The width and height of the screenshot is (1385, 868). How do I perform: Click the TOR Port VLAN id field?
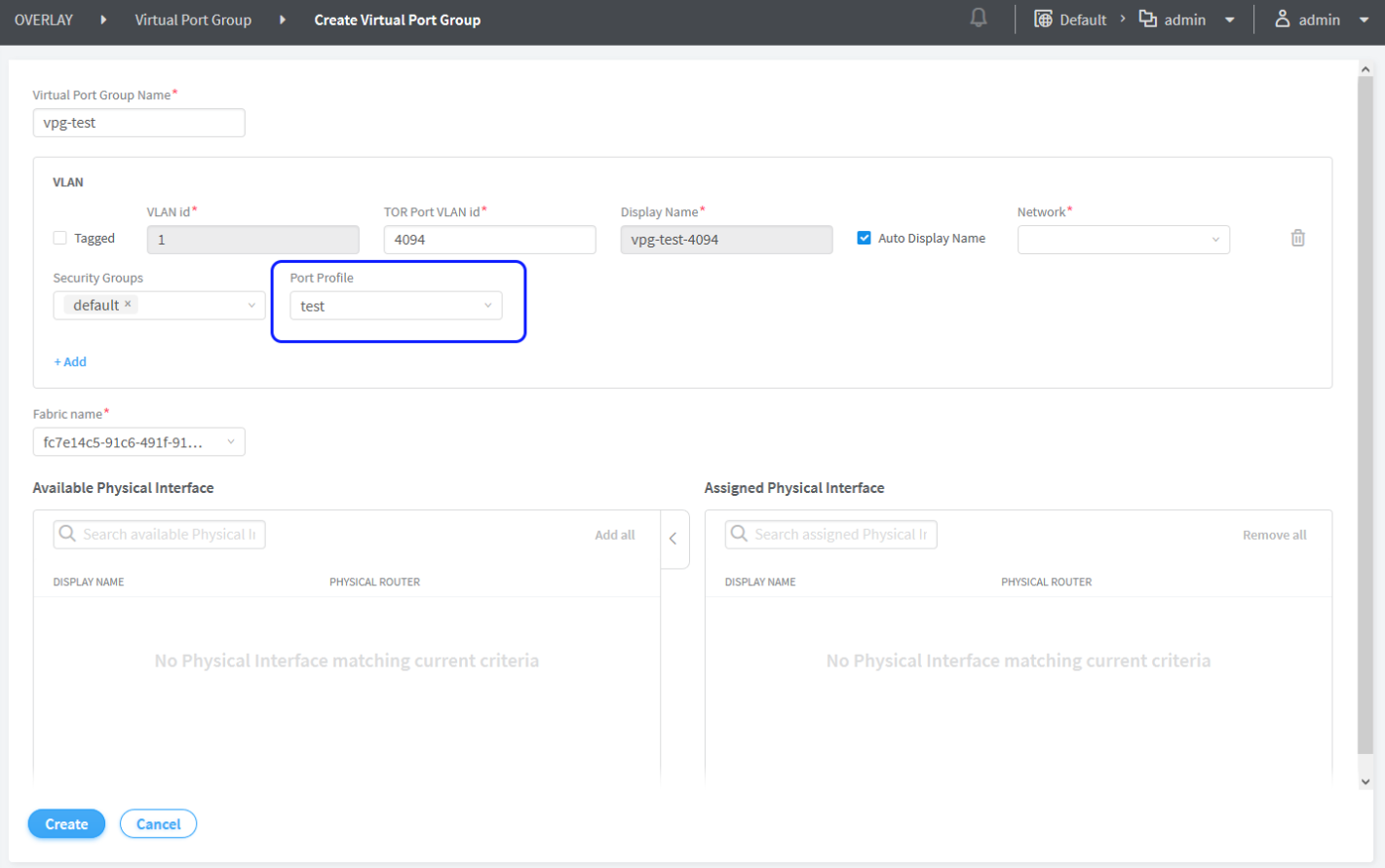click(x=489, y=240)
